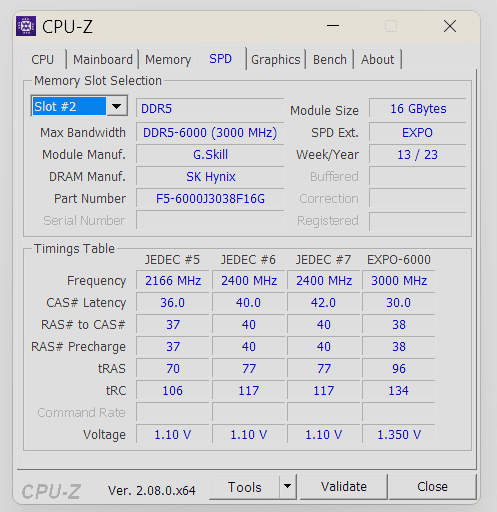Open the Graphics tab
The width and height of the screenshot is (497, 512).
click(276, 60)
